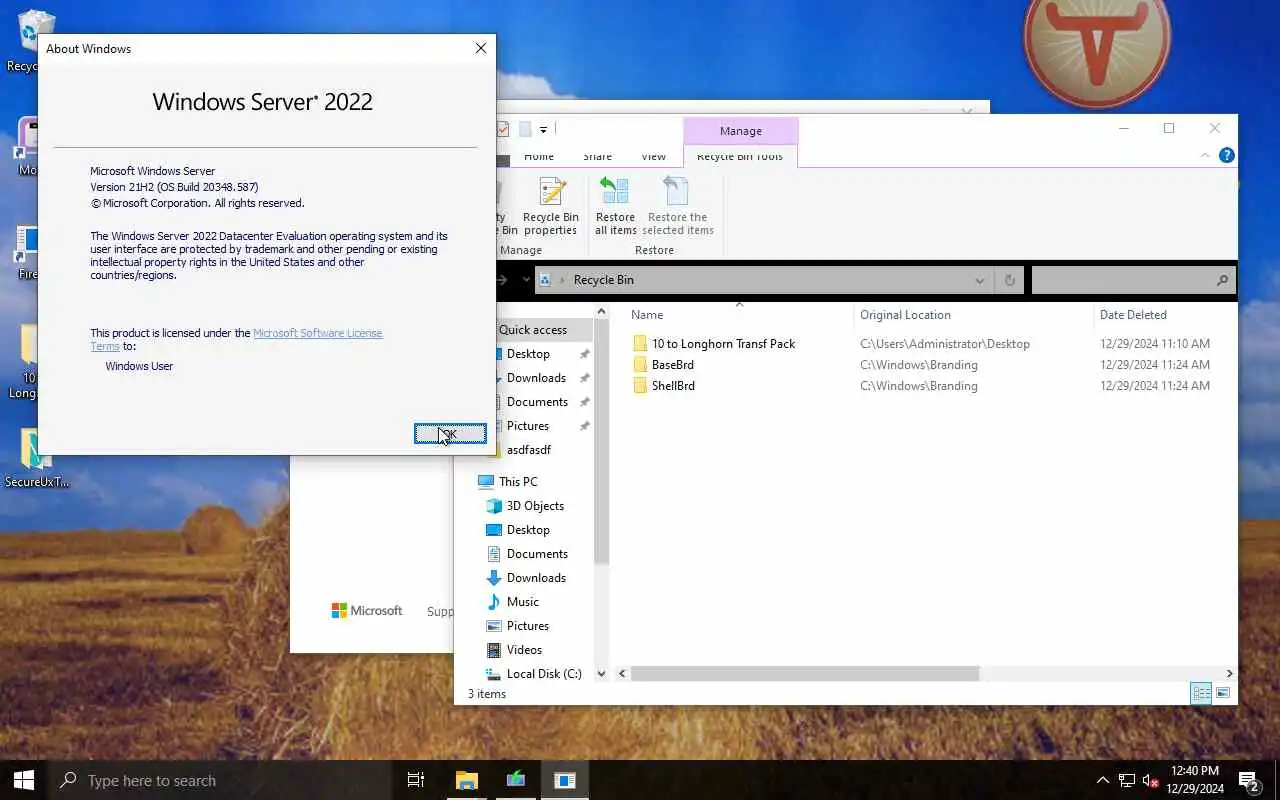Image resolution: width=1280 pixels, height=800 pixels.
Task: Select the 10 to Longhorn Transf Pack folder icon
Action: point(640,343)
